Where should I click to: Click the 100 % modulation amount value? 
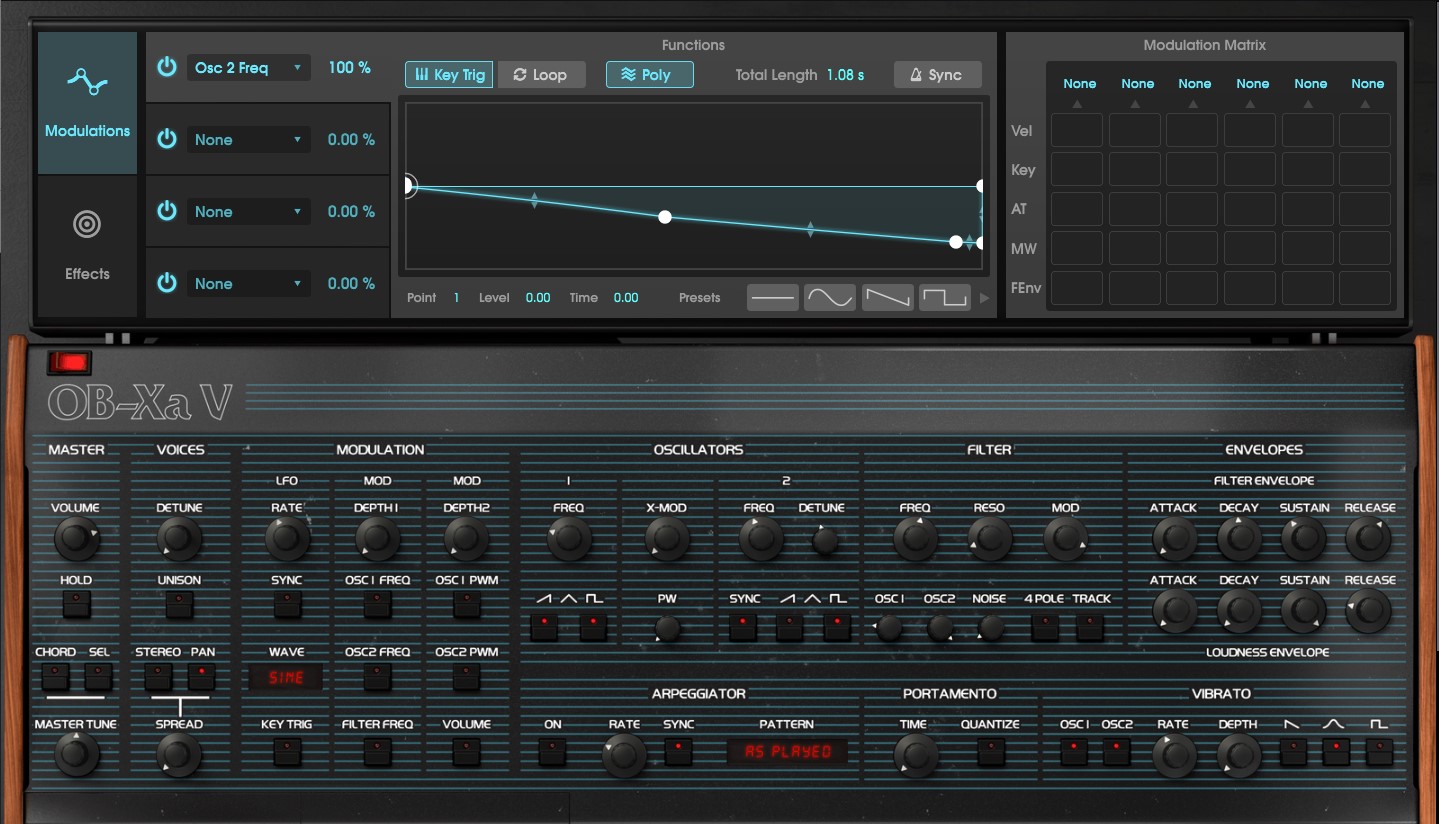coord(349,67)
